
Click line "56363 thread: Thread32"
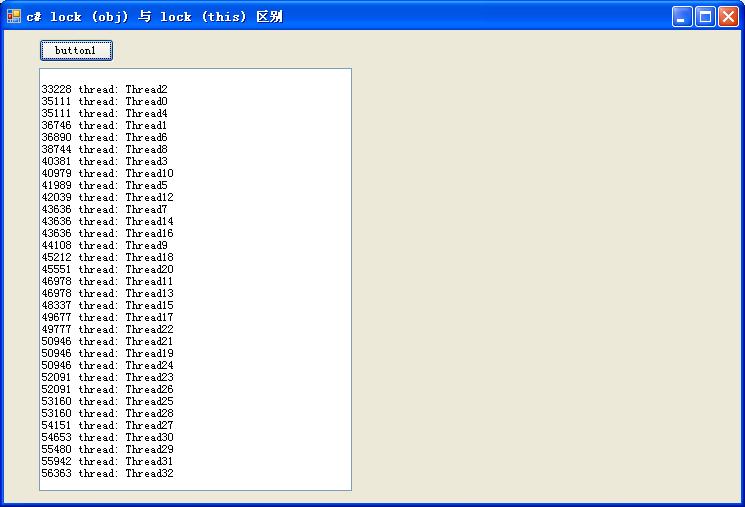107,473
